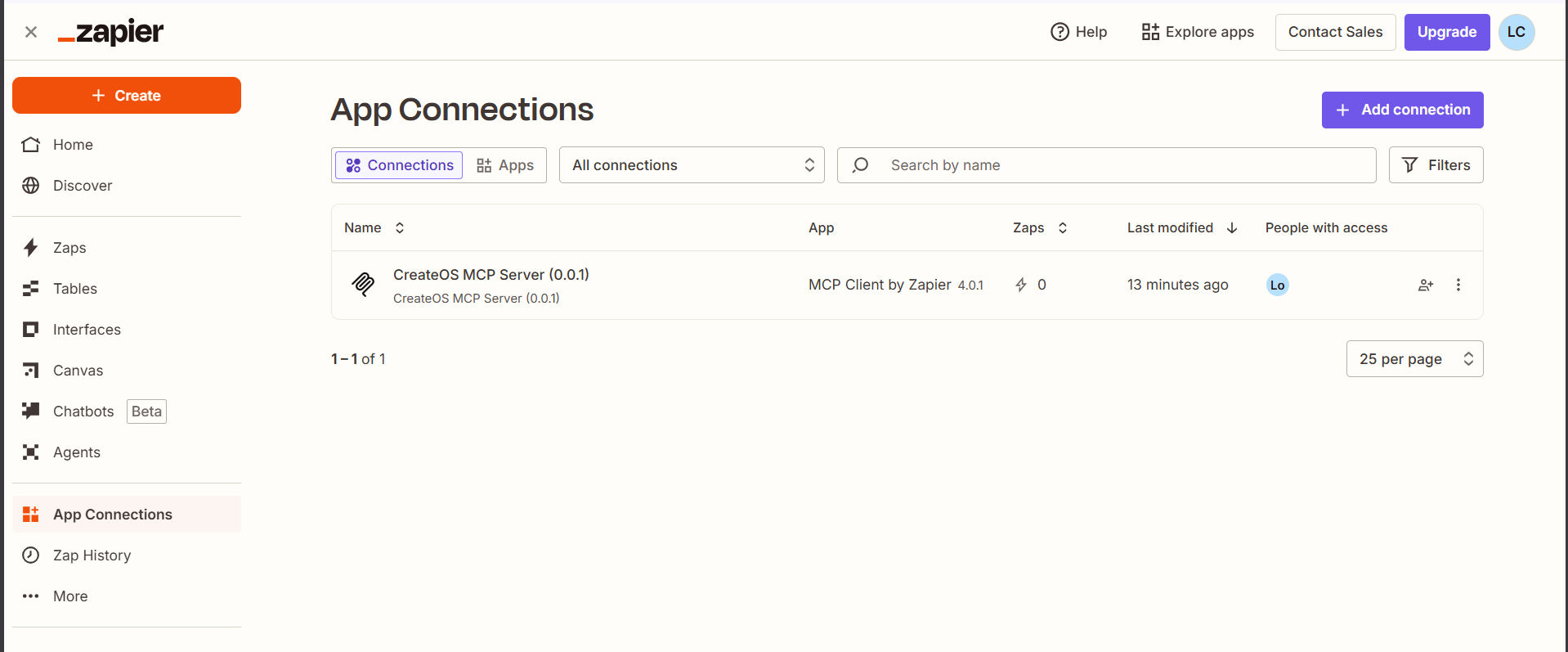Click the Beta badge next to Chatbots
This screenshot has width=1568, height=652.
coord(147,411)
